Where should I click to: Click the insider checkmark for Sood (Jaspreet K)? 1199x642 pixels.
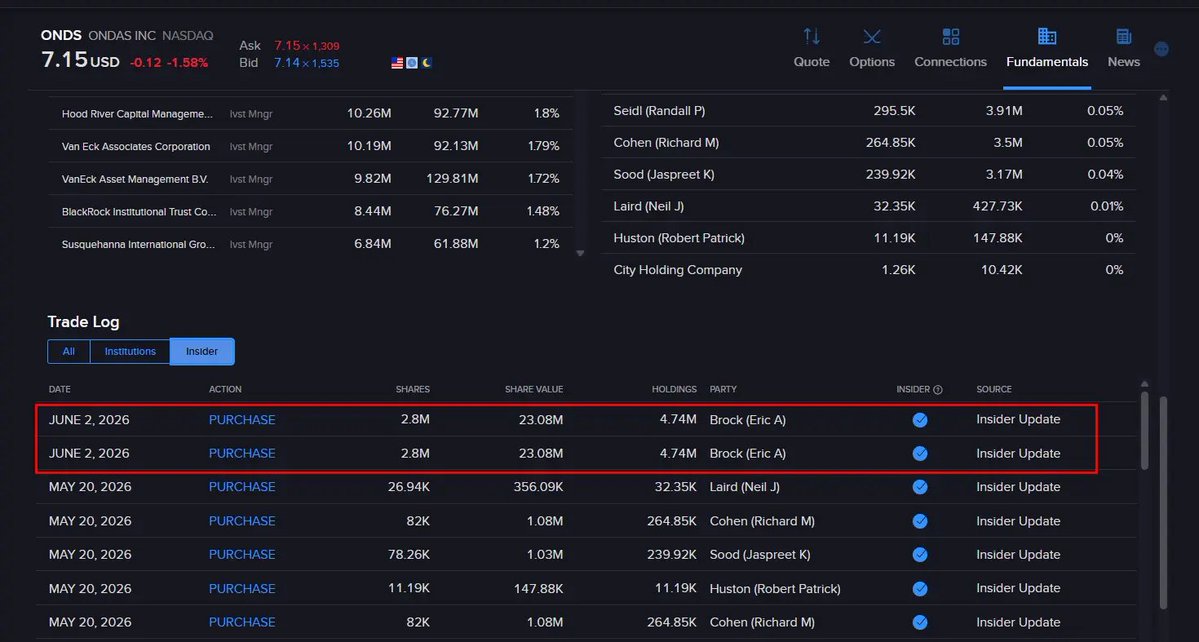coord(920,555)
